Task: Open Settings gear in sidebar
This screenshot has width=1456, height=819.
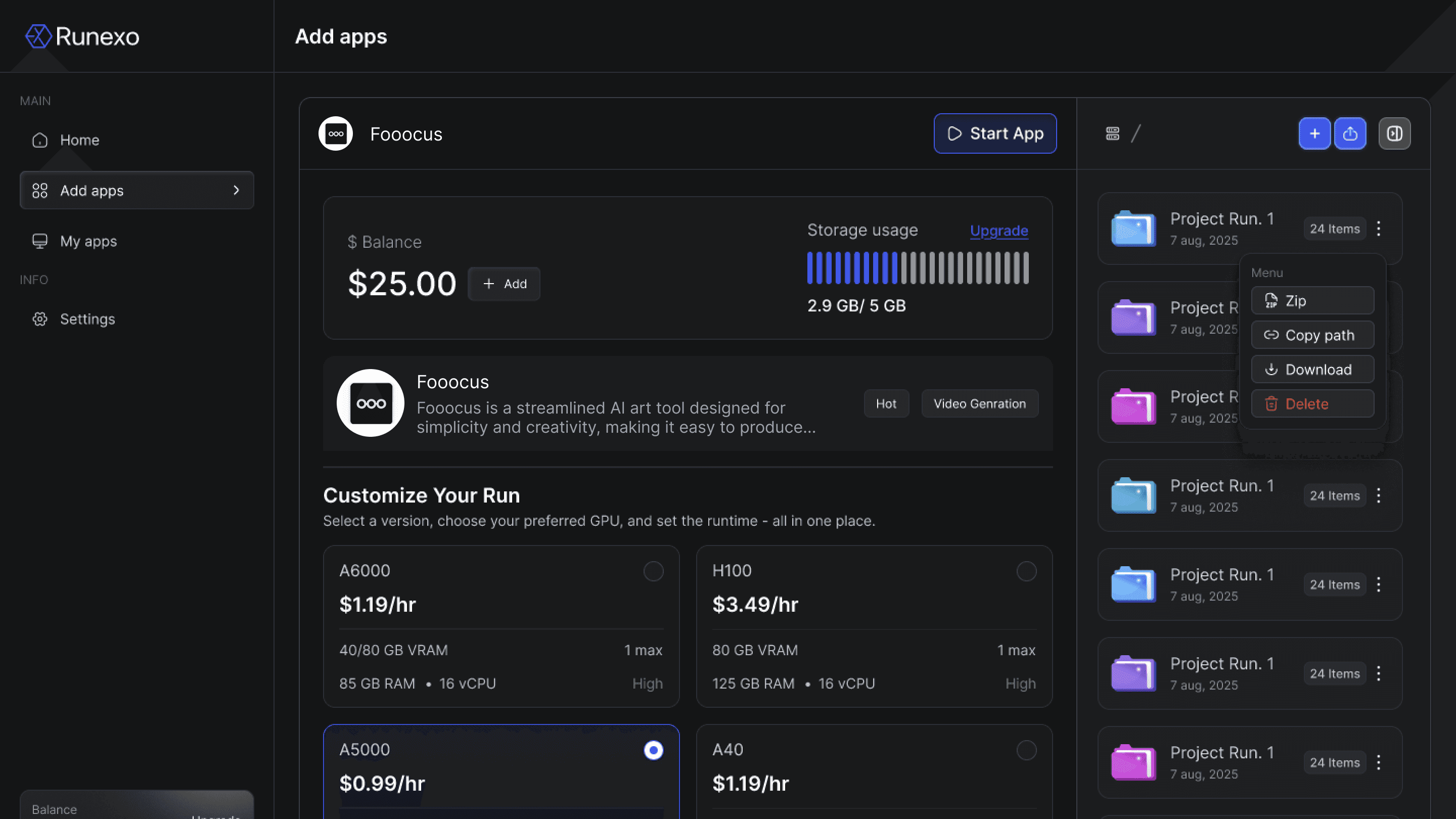Action: coord(40,319)
